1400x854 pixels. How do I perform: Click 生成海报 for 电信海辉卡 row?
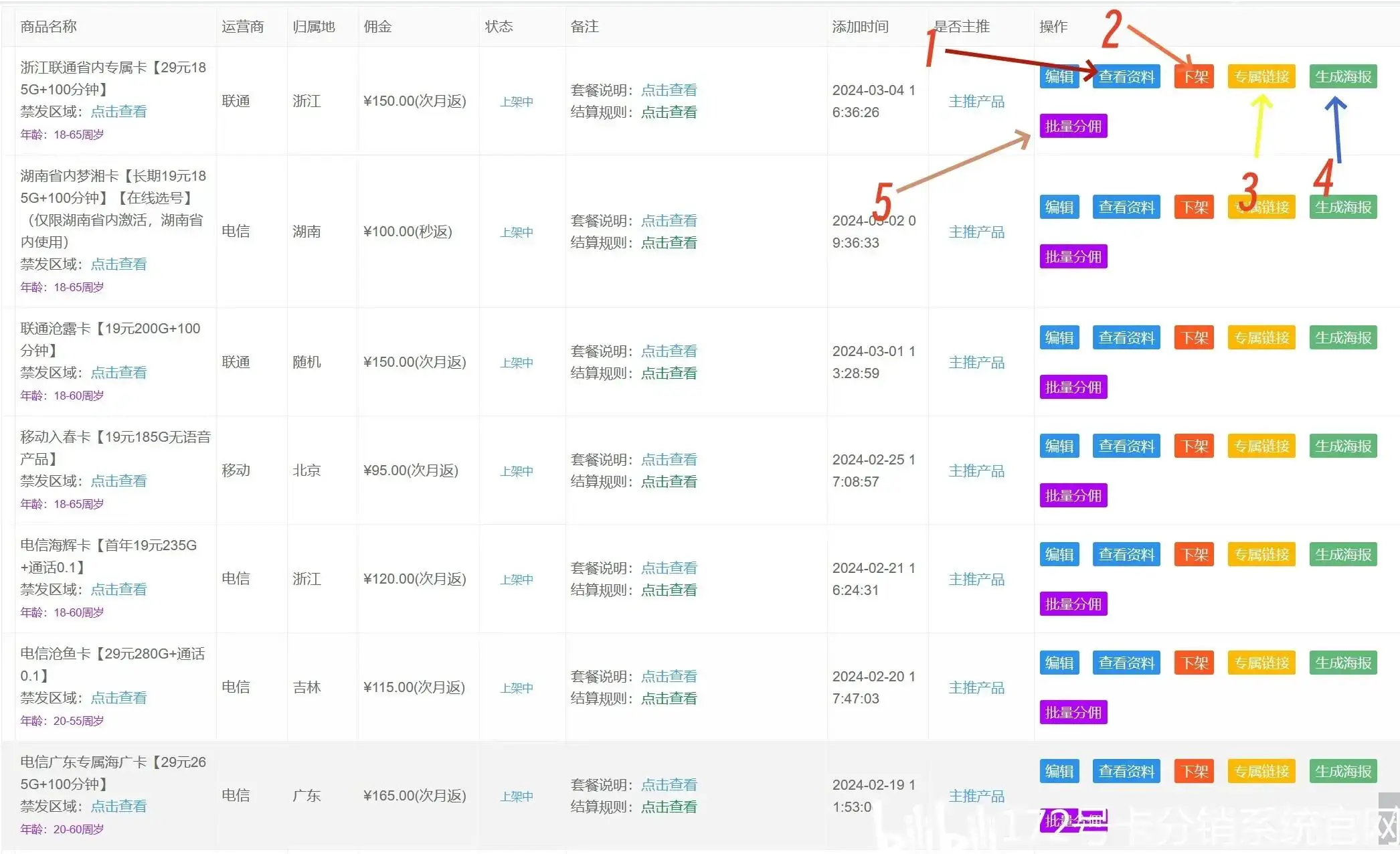(x=1343, y=555)
